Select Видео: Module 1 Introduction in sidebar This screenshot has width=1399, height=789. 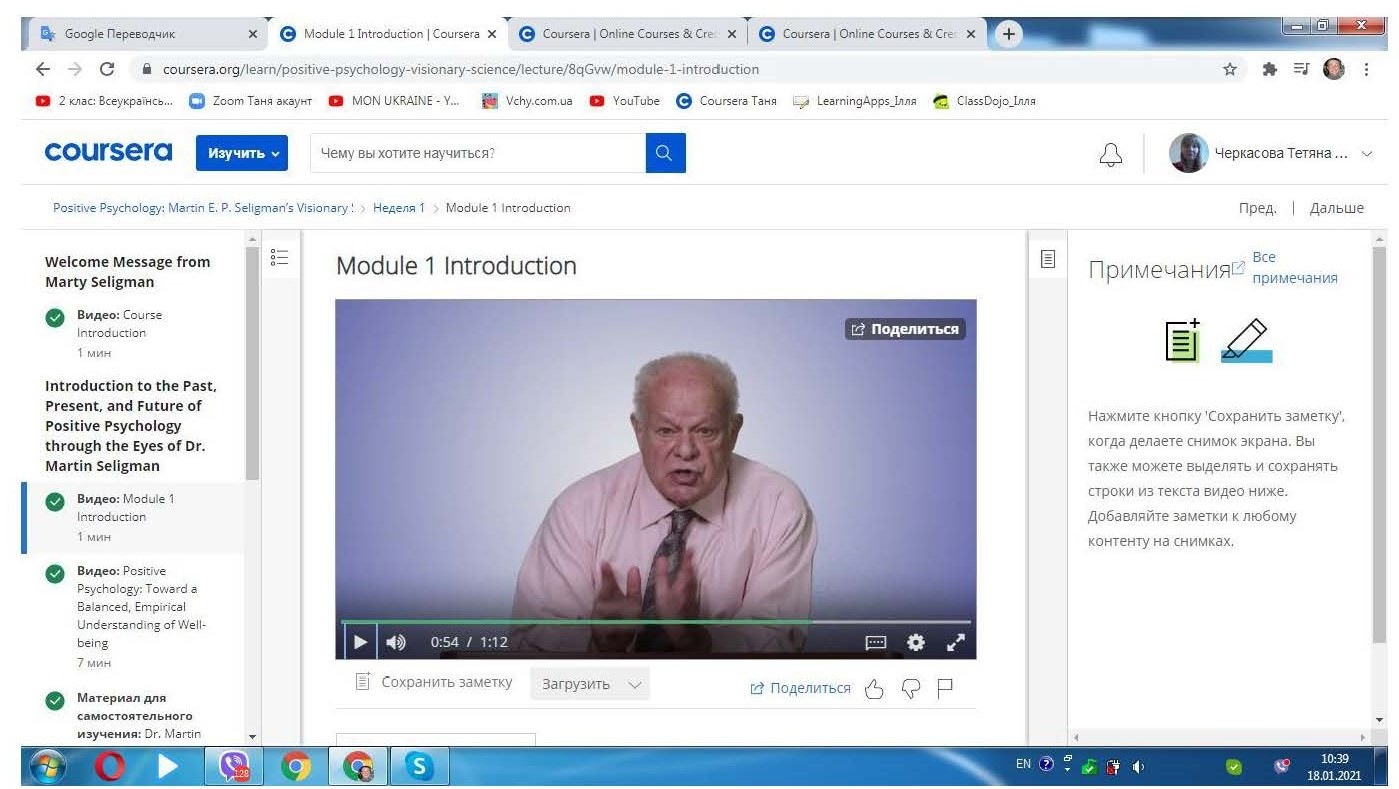132,517
